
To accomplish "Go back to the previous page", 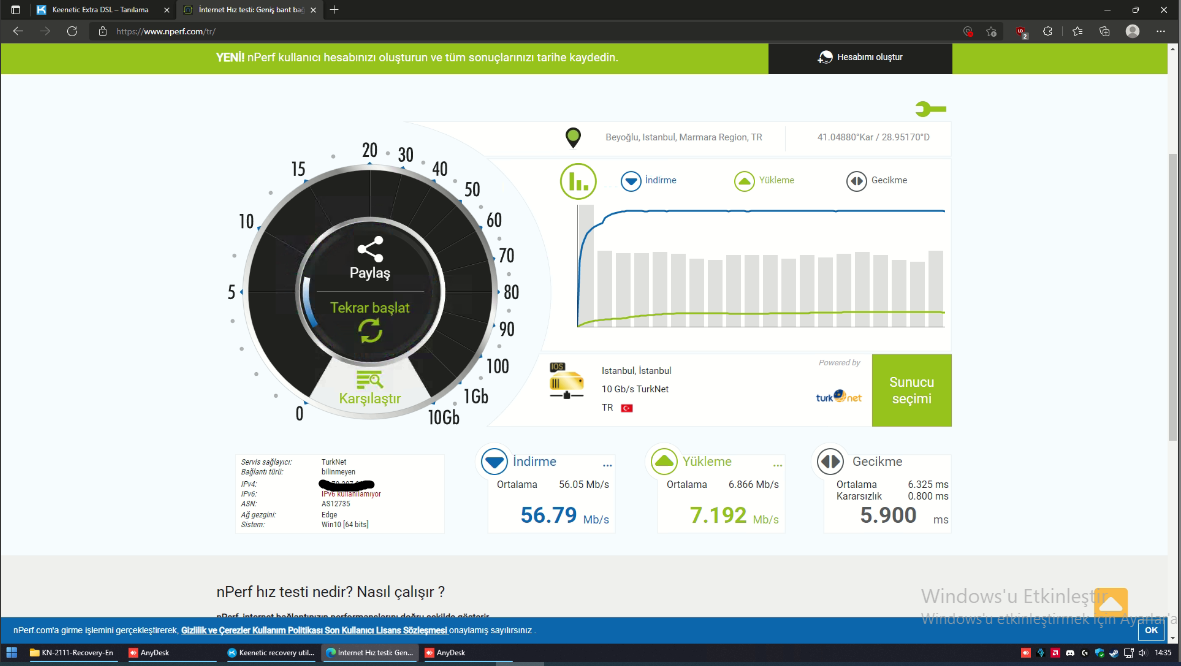I will click(x=18, y=31).
